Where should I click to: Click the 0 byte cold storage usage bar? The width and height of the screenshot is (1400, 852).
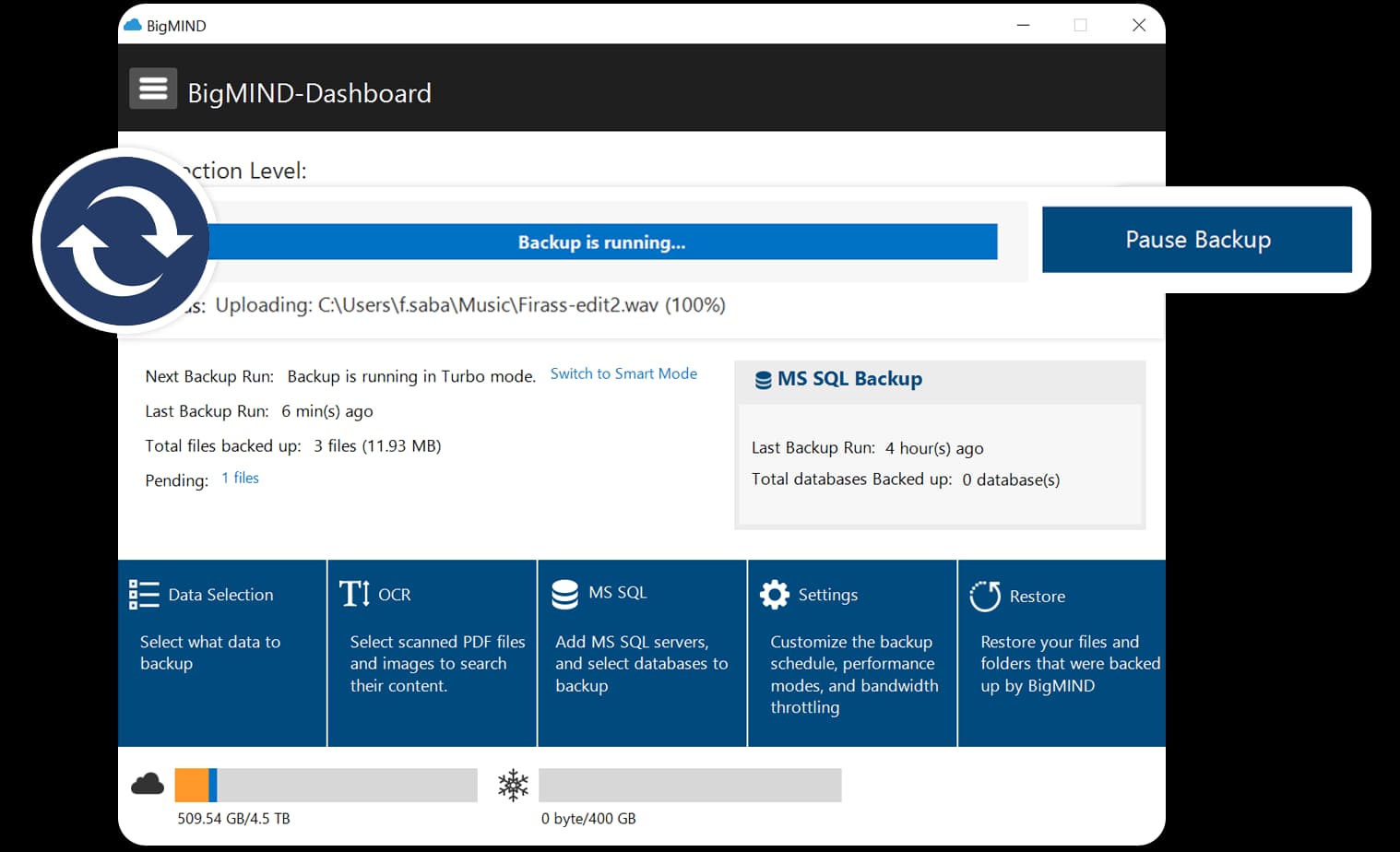689,785
